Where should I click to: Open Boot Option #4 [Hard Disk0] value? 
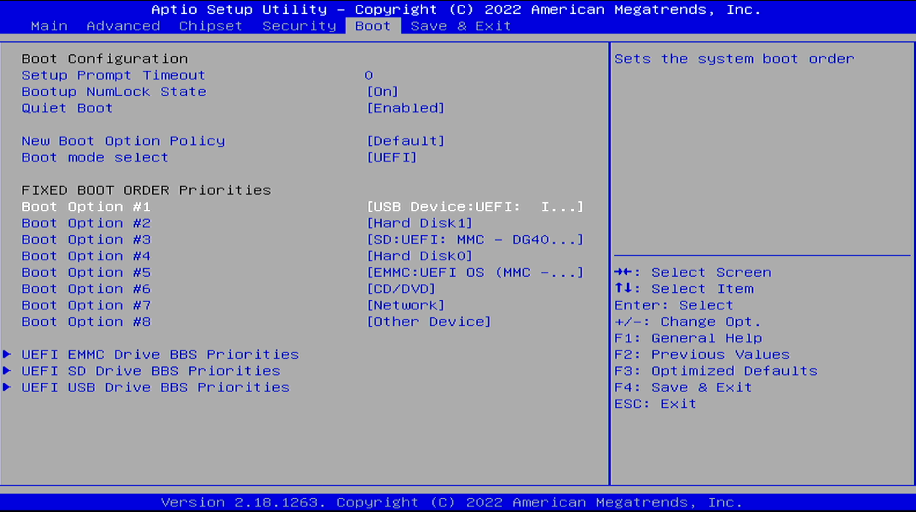[419, 256]
